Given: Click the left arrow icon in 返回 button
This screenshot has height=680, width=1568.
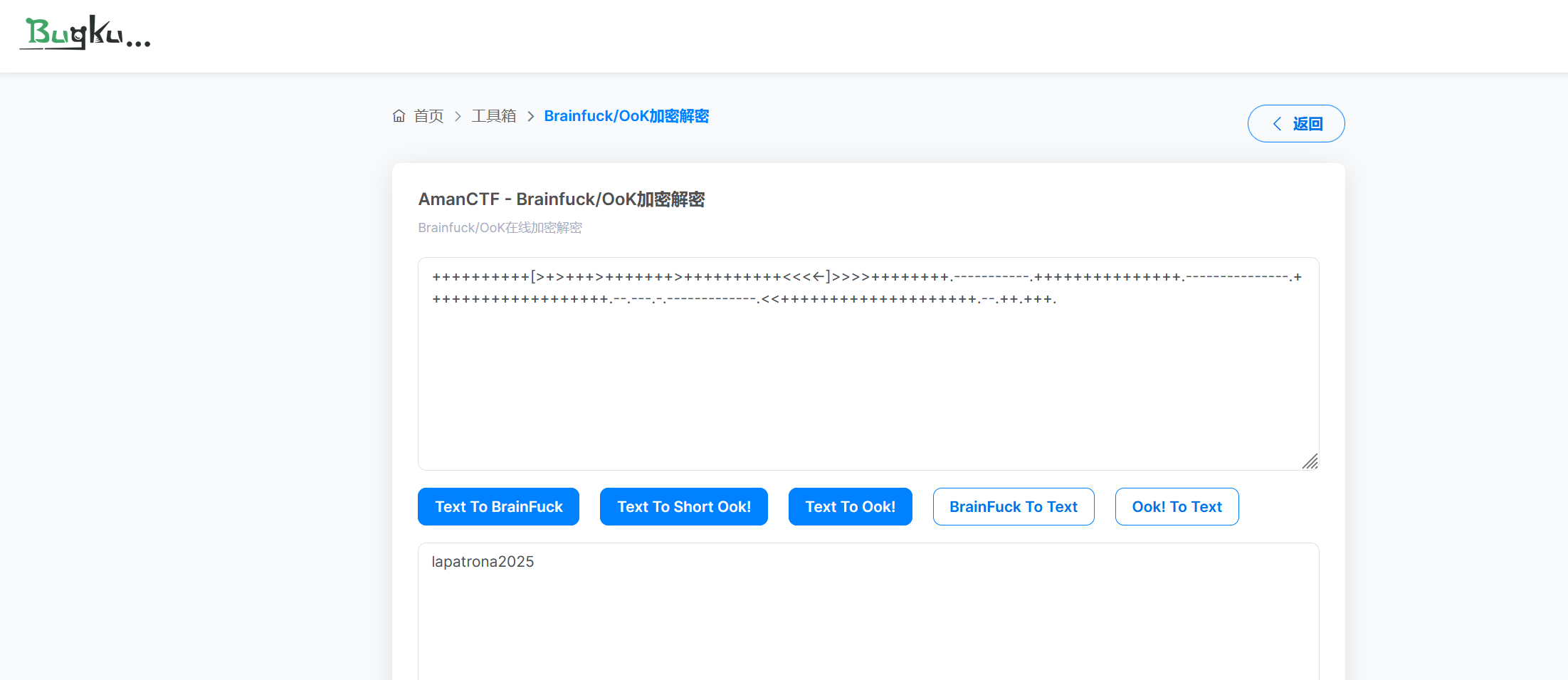Looking at the screenshot, I should [x=1277, y=124].
